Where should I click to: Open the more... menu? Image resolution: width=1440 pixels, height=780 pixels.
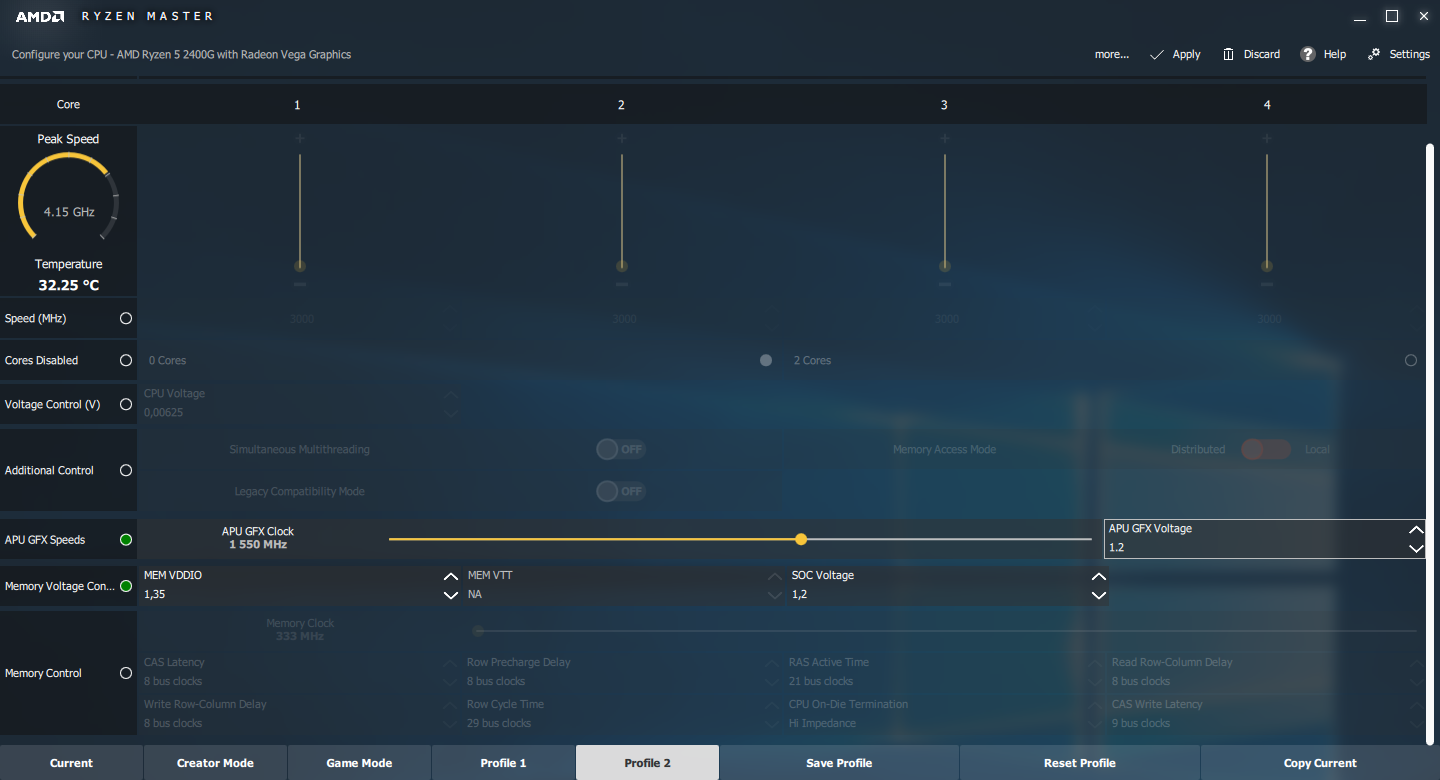[x=1111, y=54]
